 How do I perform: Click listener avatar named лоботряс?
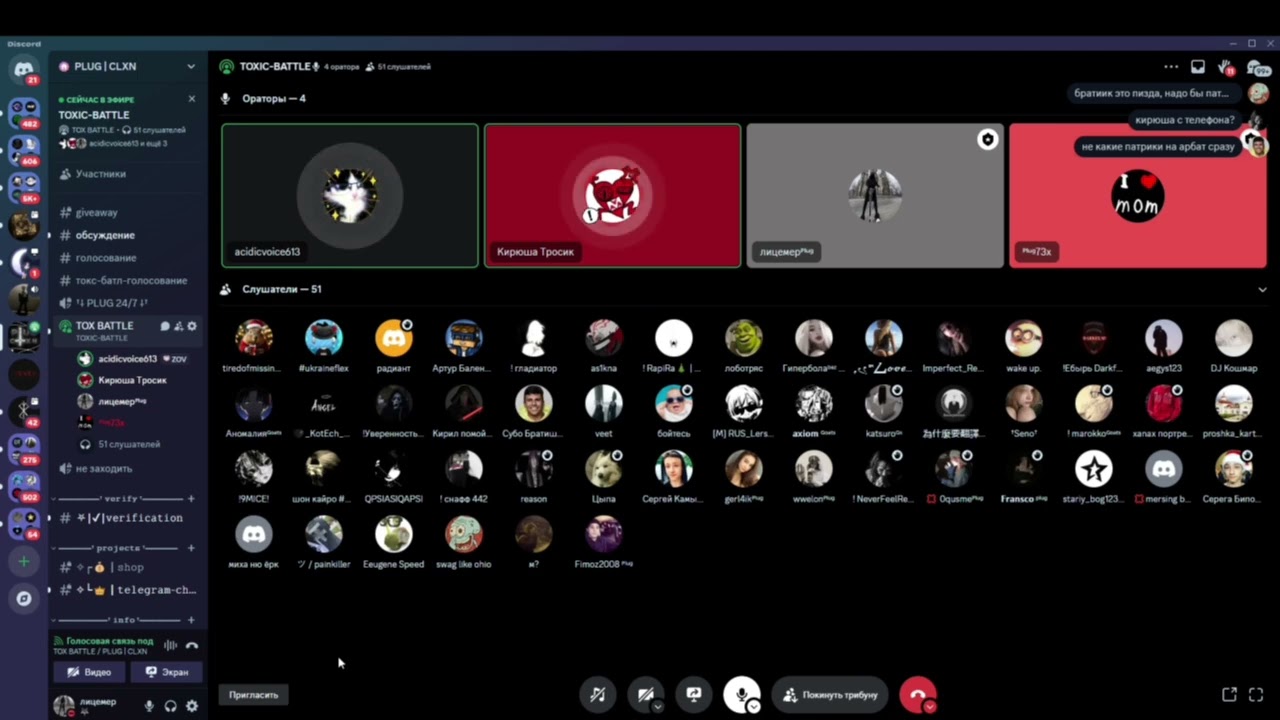coord(744,339)
